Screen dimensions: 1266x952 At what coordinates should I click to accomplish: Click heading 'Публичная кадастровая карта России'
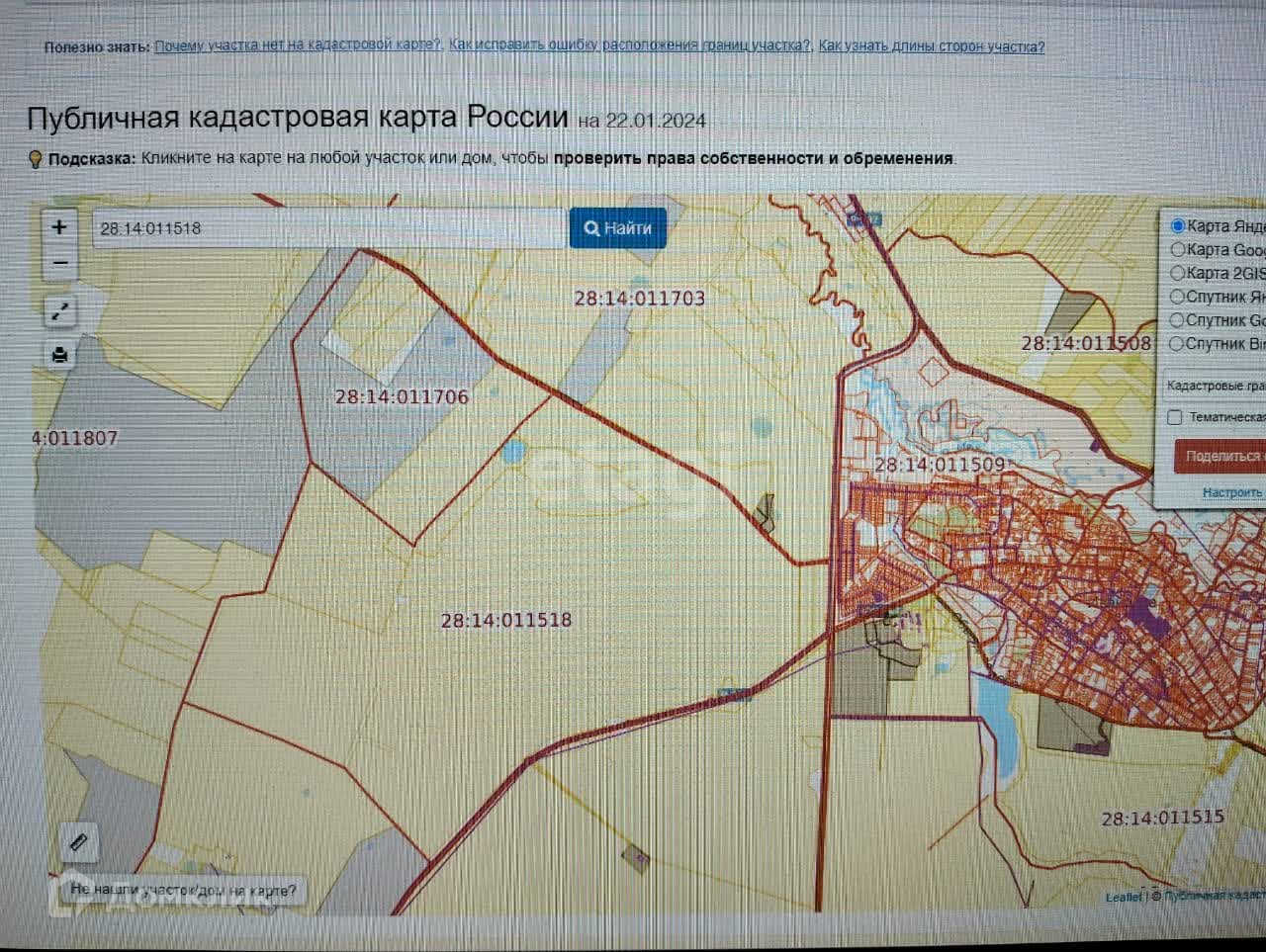click(x=298, y=117)
